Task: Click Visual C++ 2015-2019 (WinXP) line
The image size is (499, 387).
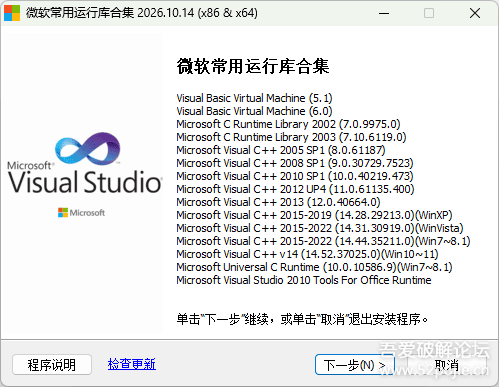Action: click(x=314, y=215)
